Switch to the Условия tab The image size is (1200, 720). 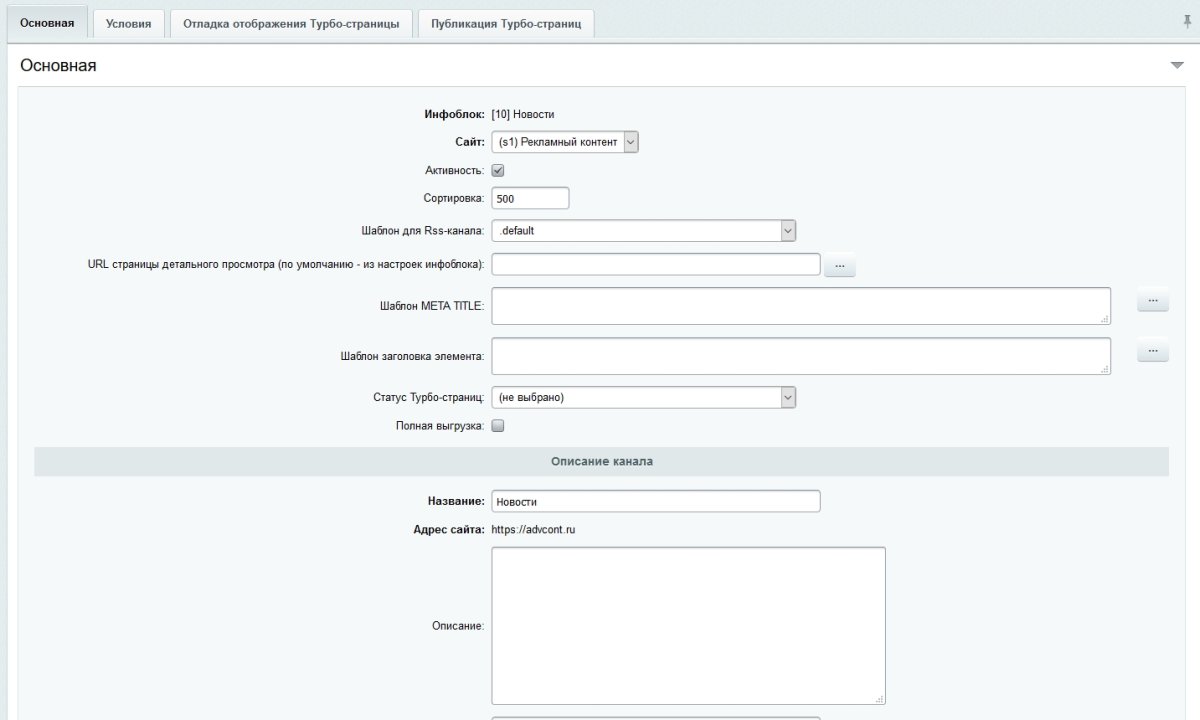128,24
